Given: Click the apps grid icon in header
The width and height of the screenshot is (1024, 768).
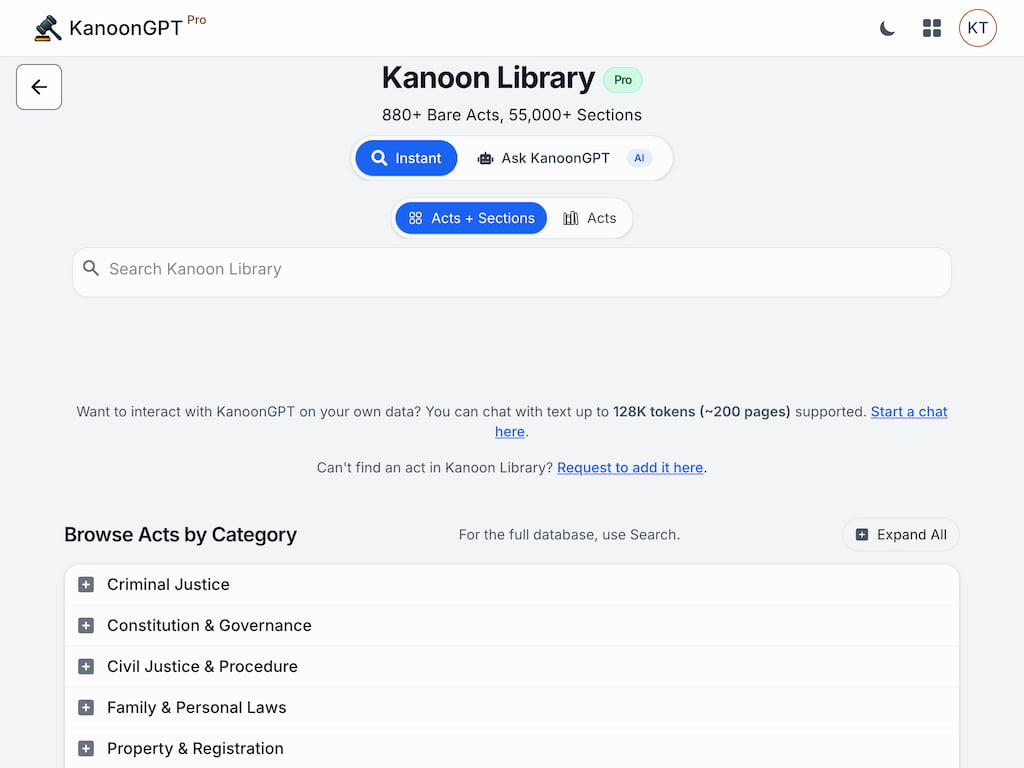Looking at the screenshot, I should click(932, 28).
